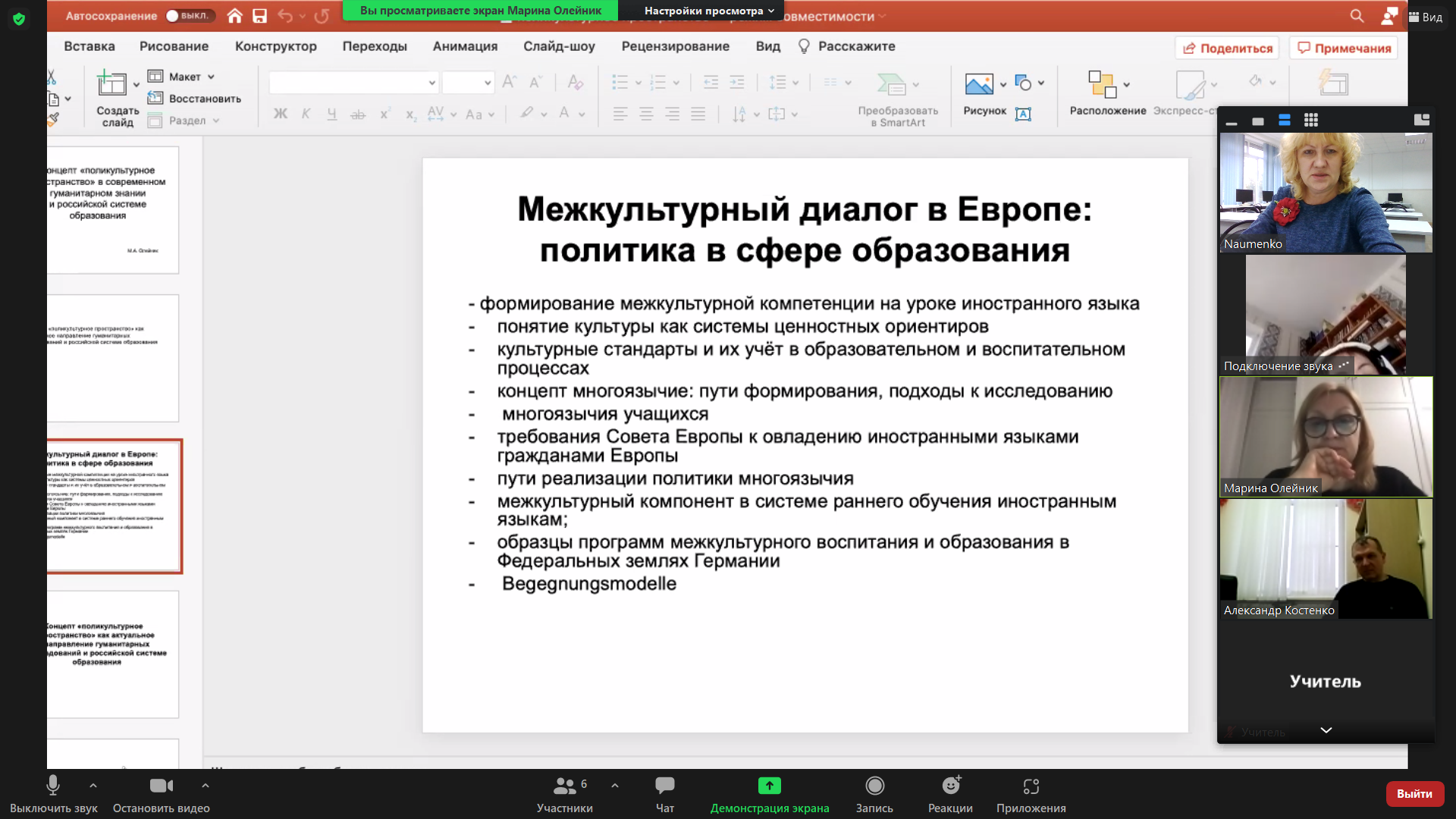Viewport: 1456px width, 819px height.
Task: Select the Naumenko video tile
Action: [1325, 193]
